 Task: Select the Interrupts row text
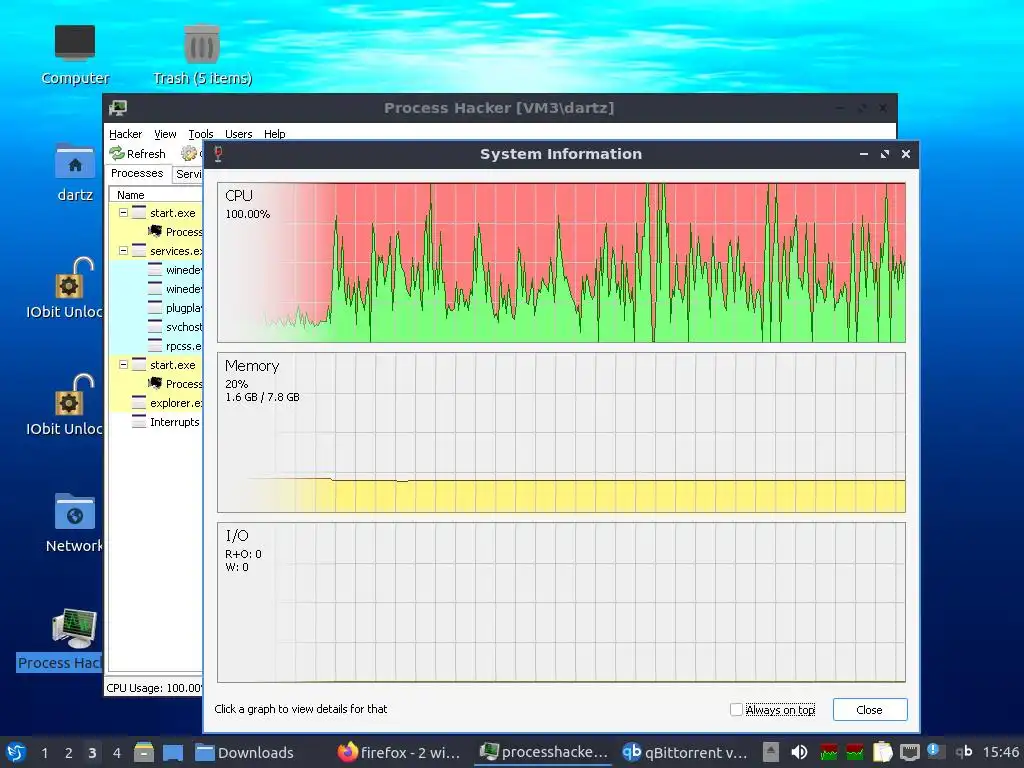(x=174, y=422)
